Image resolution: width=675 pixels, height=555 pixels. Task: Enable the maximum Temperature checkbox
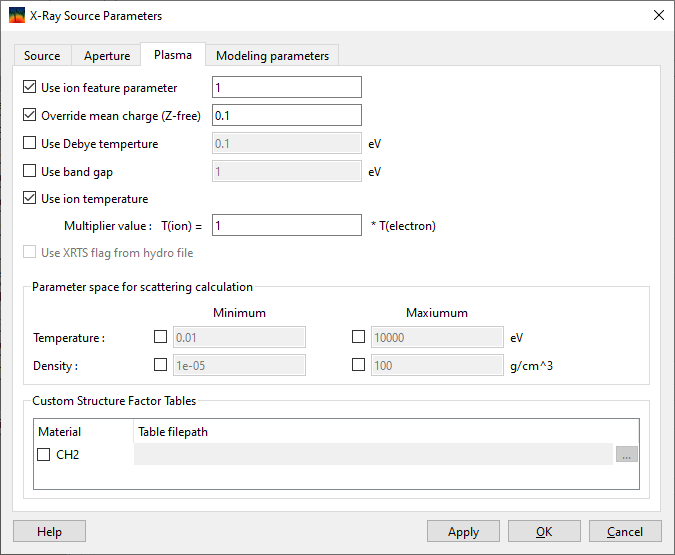coord(358,338)
